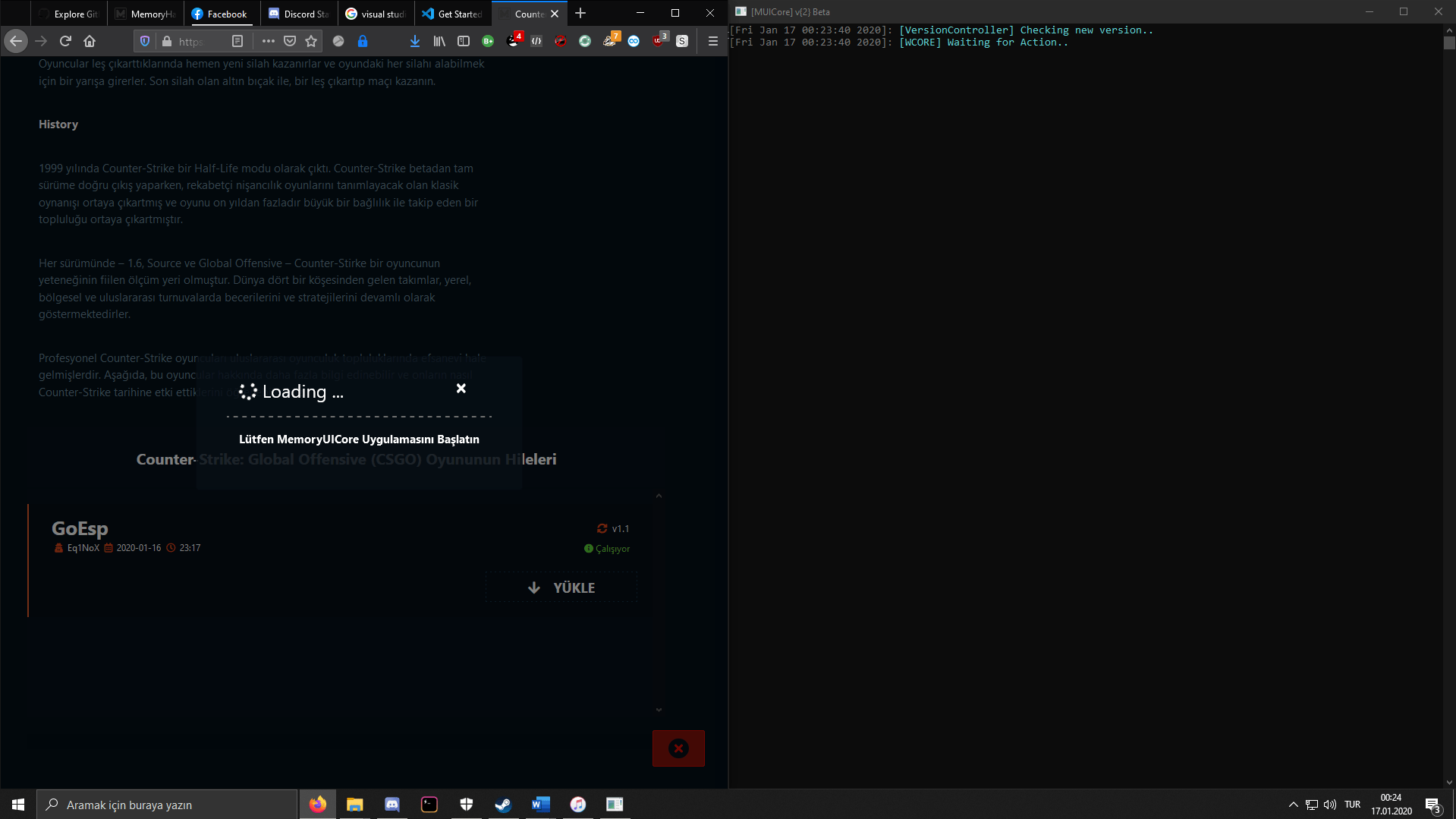
Task: Open Firefox from the taskbar
Action: 318,805
